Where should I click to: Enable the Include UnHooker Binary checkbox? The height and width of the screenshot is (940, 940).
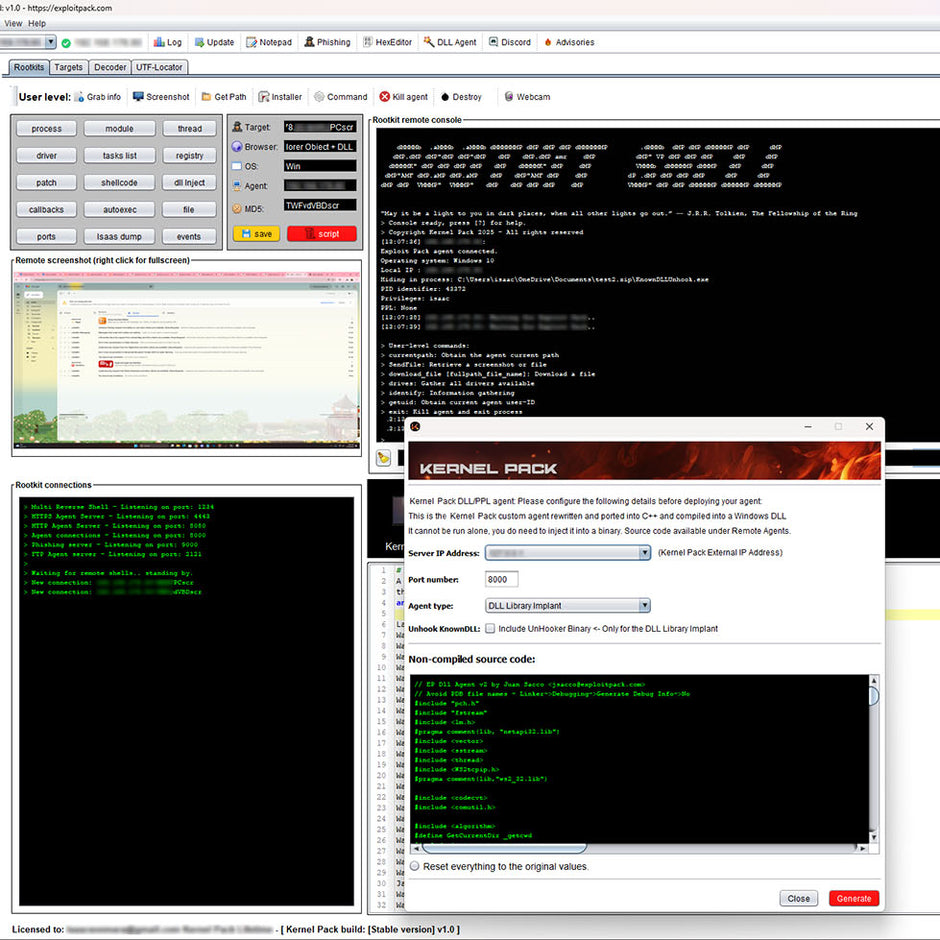point(489,629)
